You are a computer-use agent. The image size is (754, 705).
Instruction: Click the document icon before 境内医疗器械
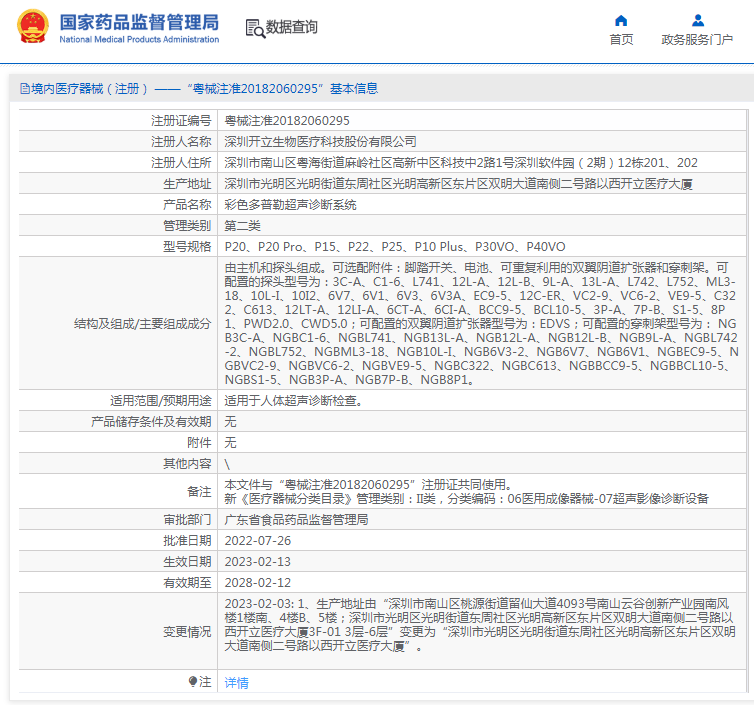[x=25, y=89]
